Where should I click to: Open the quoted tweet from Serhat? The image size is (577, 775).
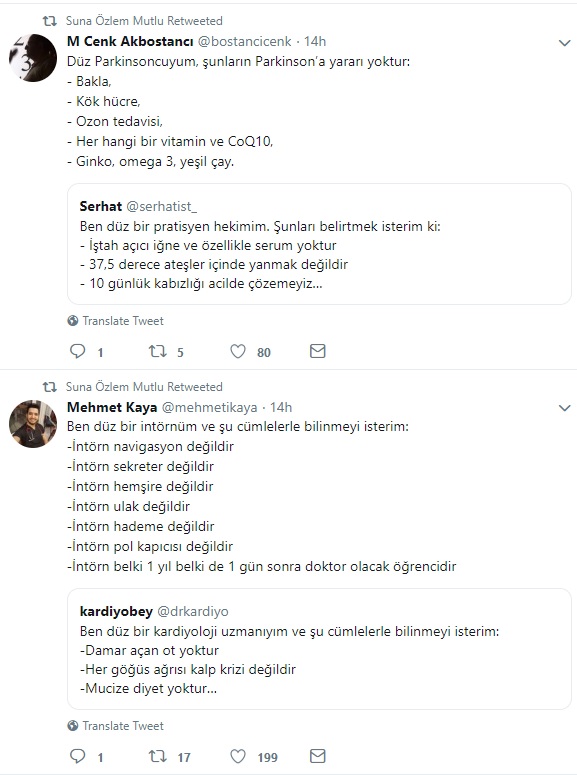(x=319, y=244)
